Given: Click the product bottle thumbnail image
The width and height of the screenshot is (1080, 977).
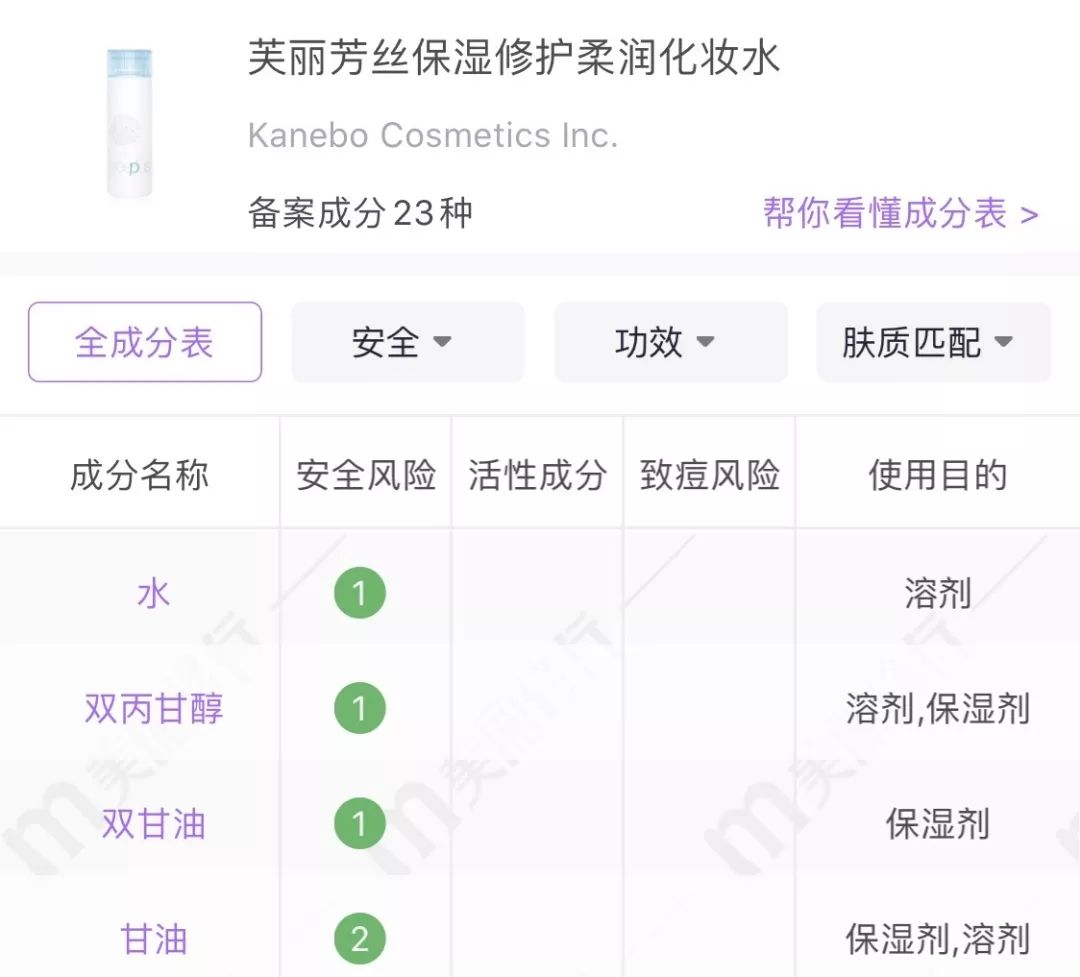Looking at the screenshot, I should click(x=128, y=120).
